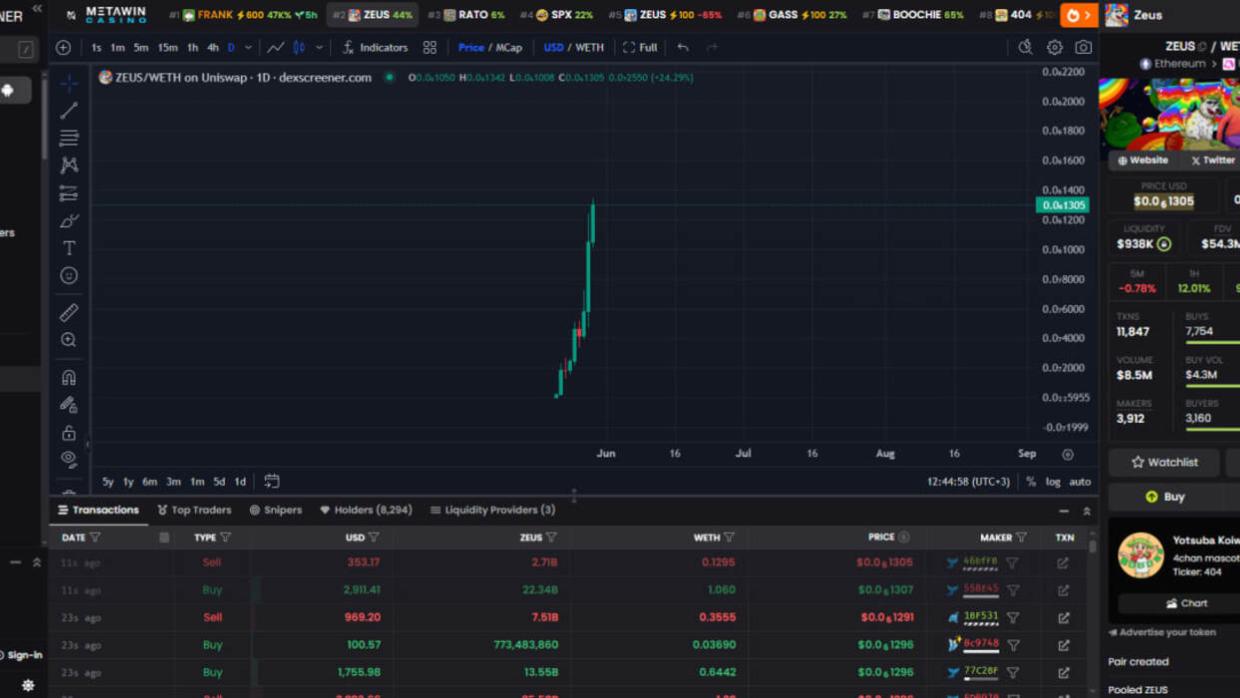
Task: Select the brush drawing tool
Action: (x=69, y=220)
